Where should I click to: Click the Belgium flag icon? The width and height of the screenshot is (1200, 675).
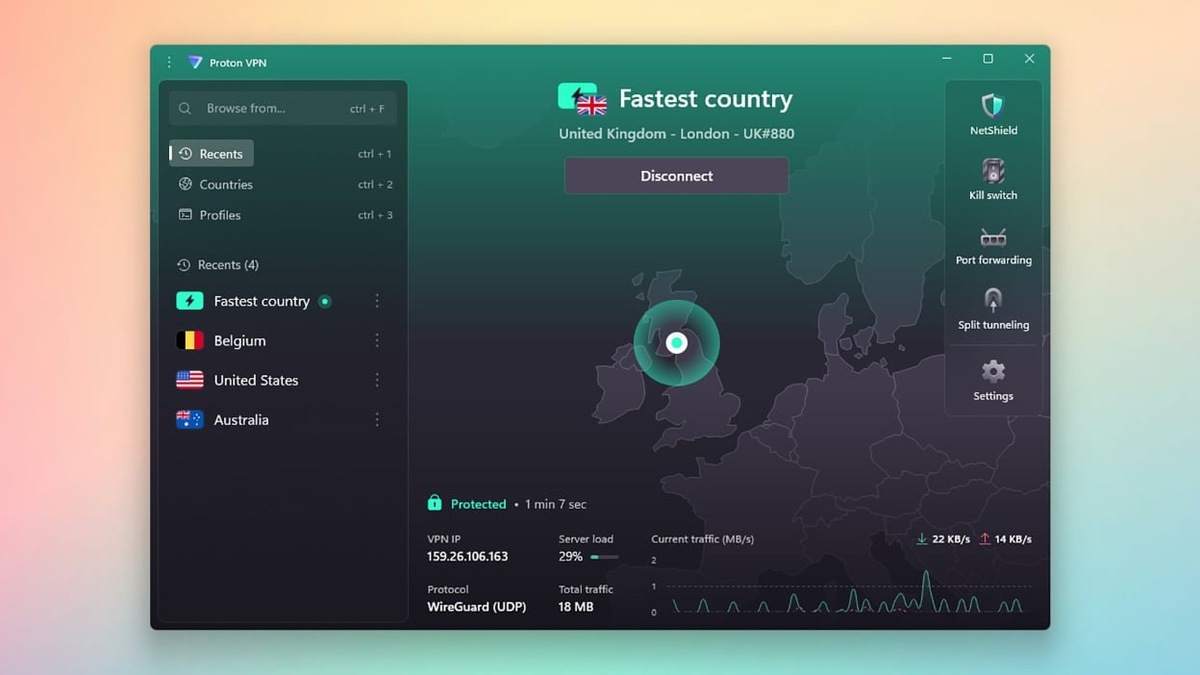(x=189, y=341)
